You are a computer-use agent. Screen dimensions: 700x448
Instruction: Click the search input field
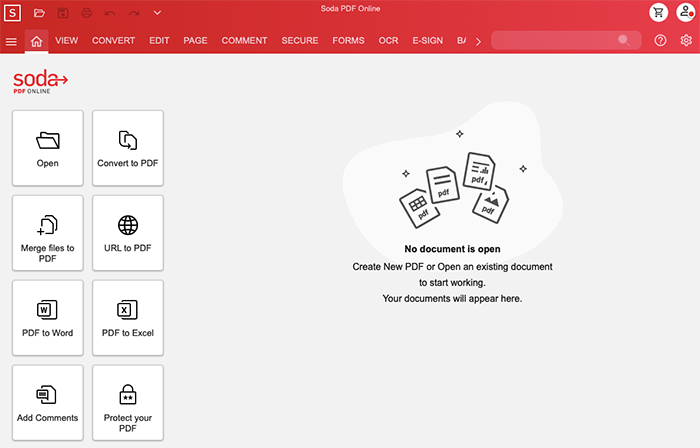(556, 41)
